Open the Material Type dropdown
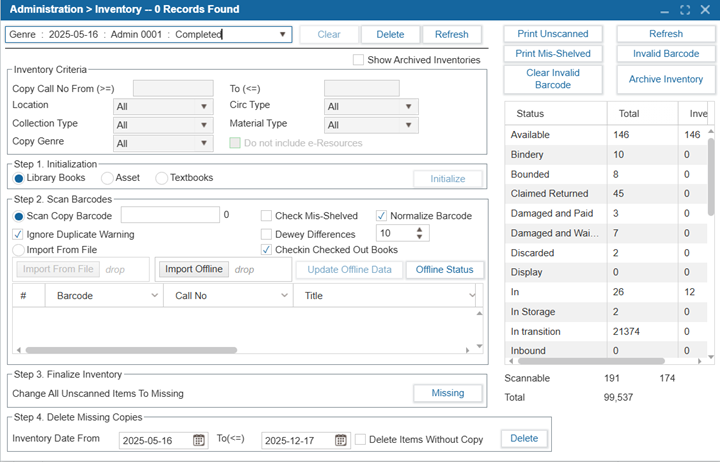720x462 pixels. point(408,125)
